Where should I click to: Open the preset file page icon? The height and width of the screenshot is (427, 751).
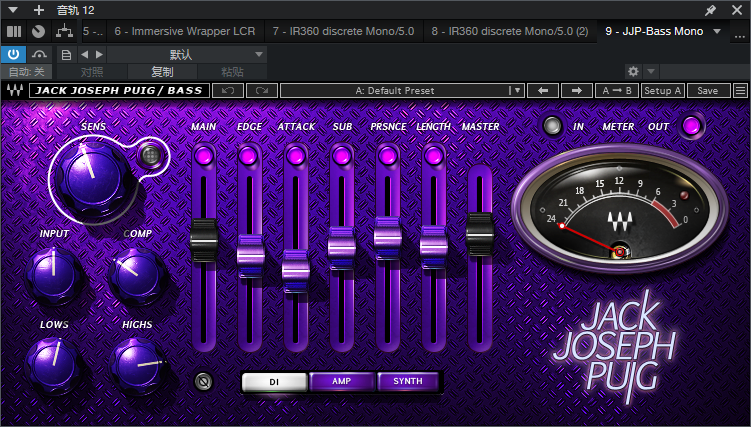[x=66, y=55]
